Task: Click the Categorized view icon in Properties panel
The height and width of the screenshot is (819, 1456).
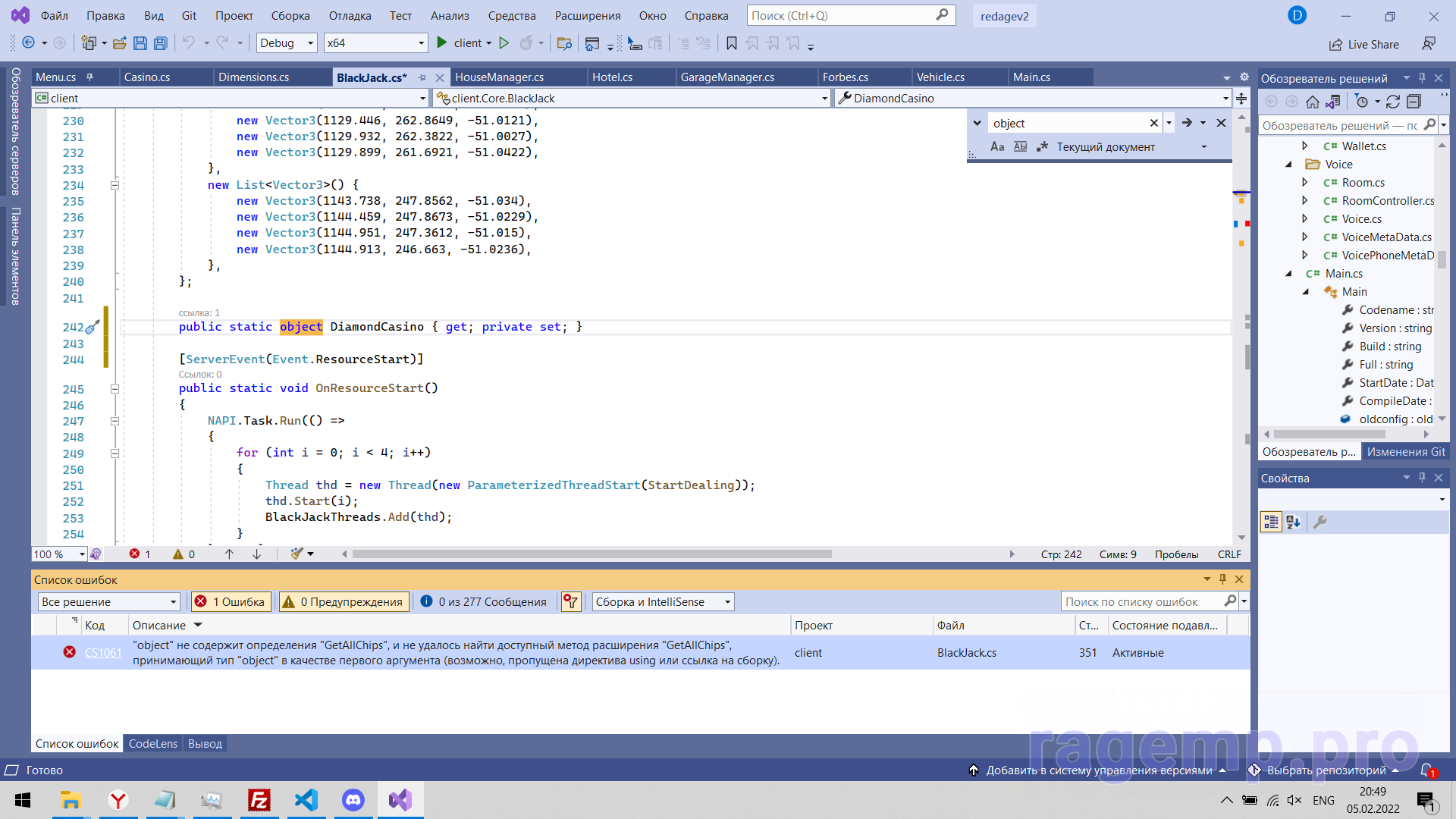Action: tap(1271, 522)
